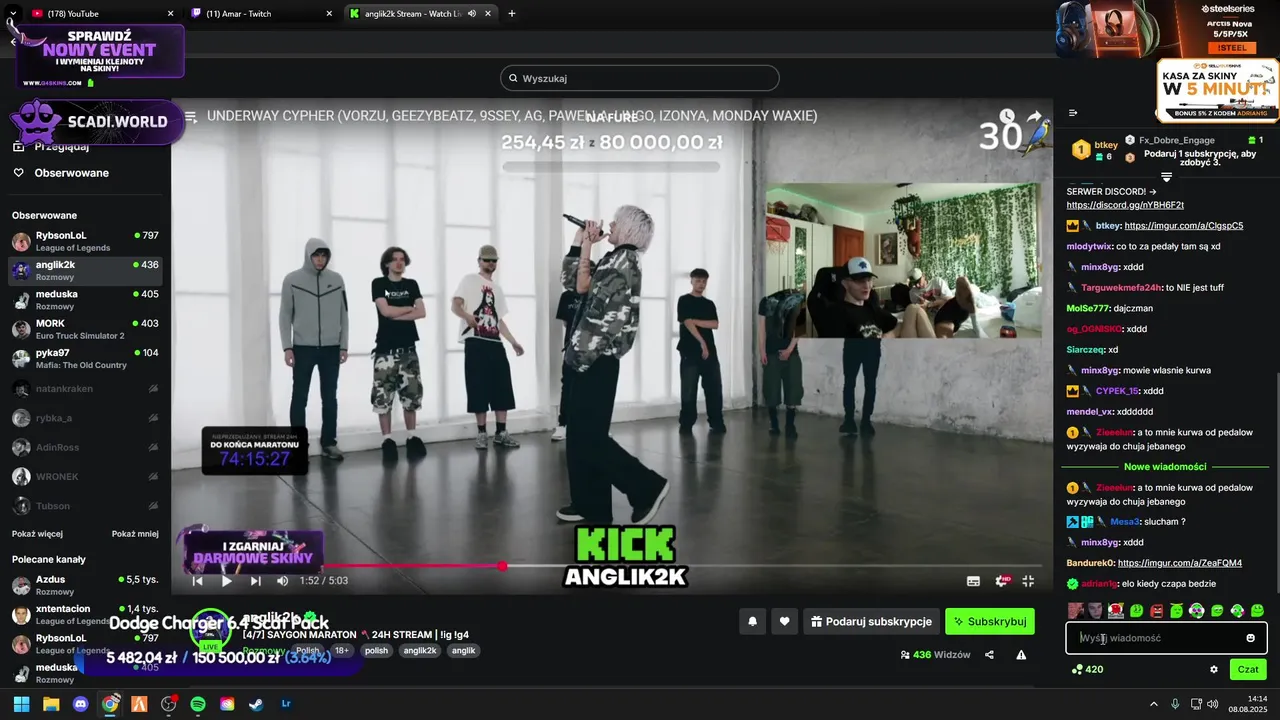Collapse chat panel with top-left chat icon
This screenshot has width=1280, height=720.
pyautogui.click(x=1073, y=113)
